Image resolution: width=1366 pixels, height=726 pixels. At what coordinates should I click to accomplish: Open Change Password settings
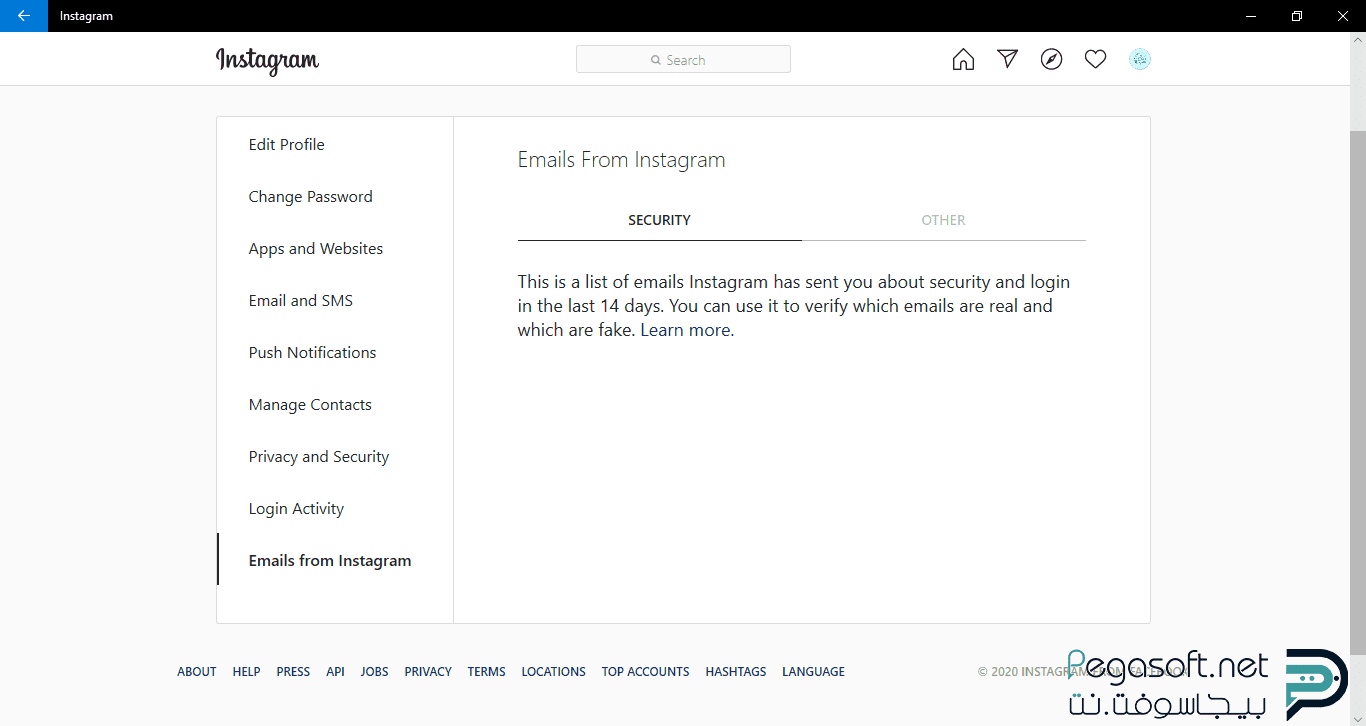pyautogui.click(x=335, y=196)
